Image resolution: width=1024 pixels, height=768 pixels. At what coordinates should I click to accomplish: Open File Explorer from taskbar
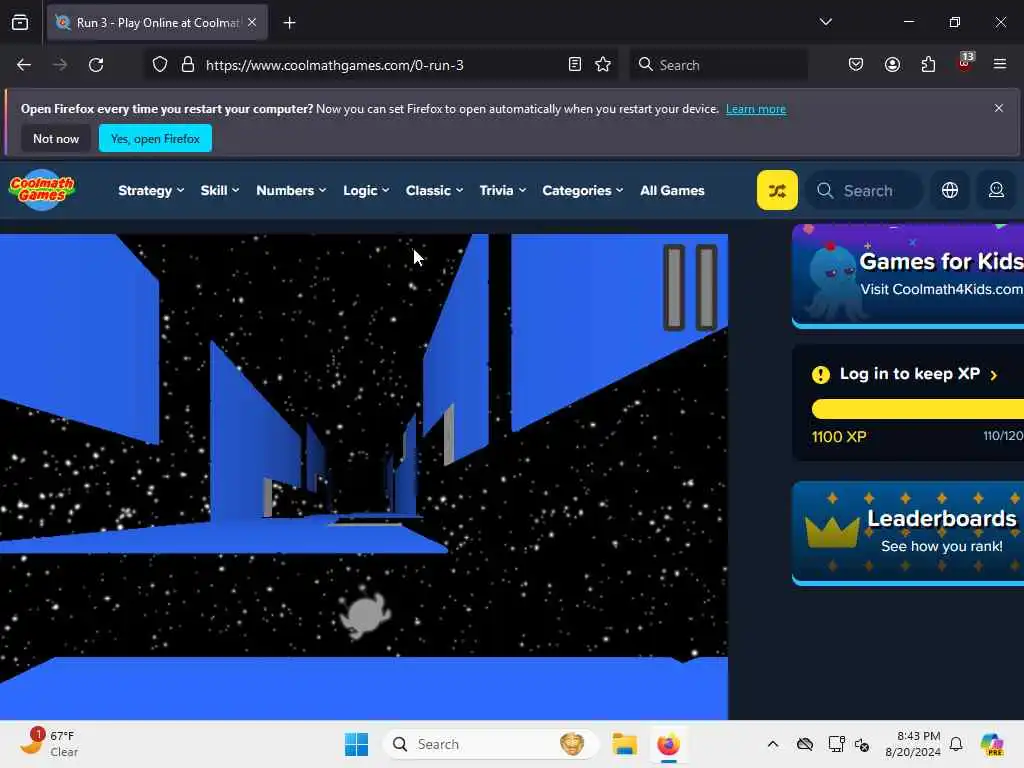[624, 744]
